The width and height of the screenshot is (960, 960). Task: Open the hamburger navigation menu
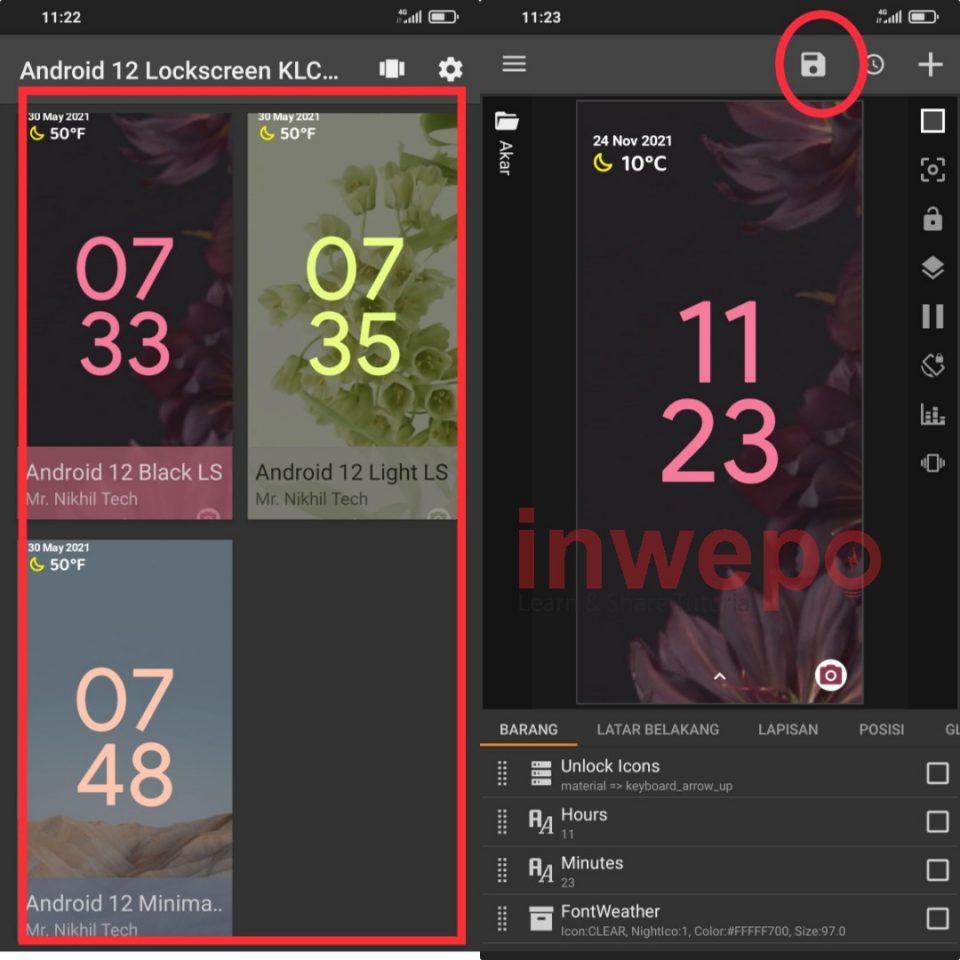pyautogui.click(x=514, y=64)
